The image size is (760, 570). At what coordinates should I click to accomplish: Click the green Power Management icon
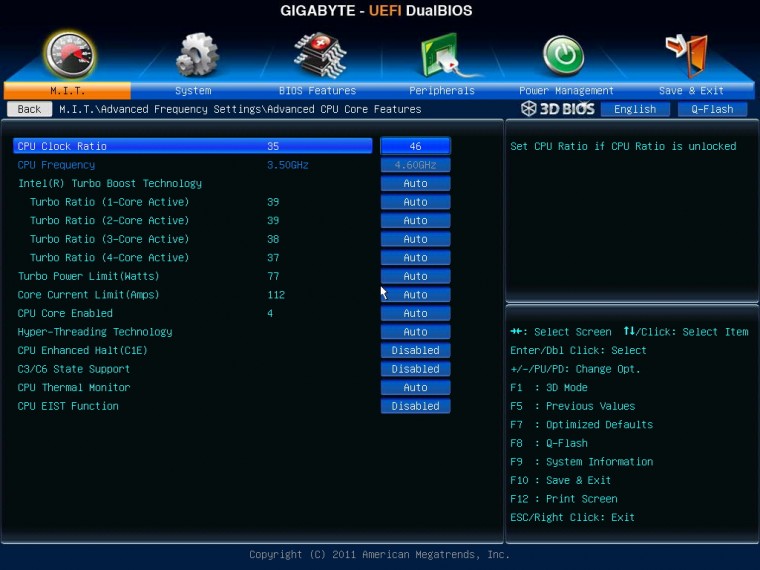(x=563, y=56)
